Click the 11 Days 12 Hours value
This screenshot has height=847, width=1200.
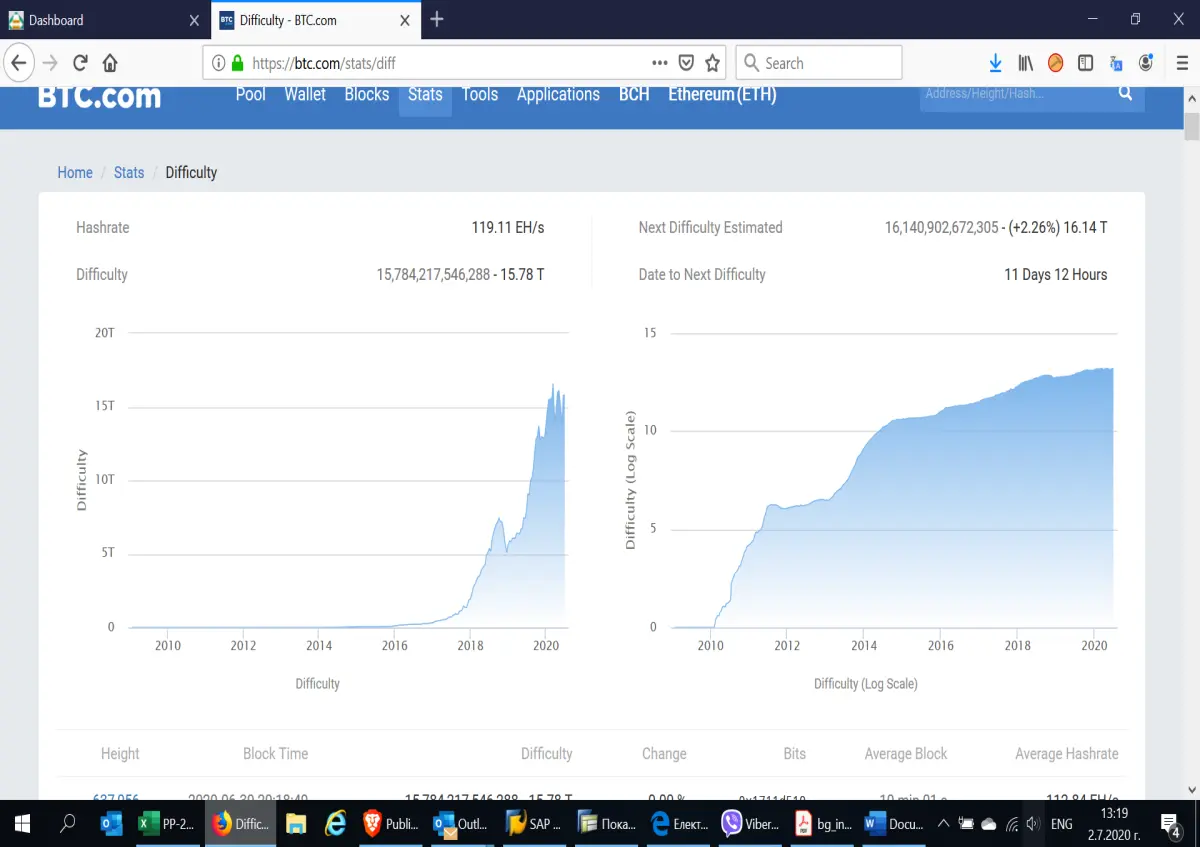coord(1055,274)
